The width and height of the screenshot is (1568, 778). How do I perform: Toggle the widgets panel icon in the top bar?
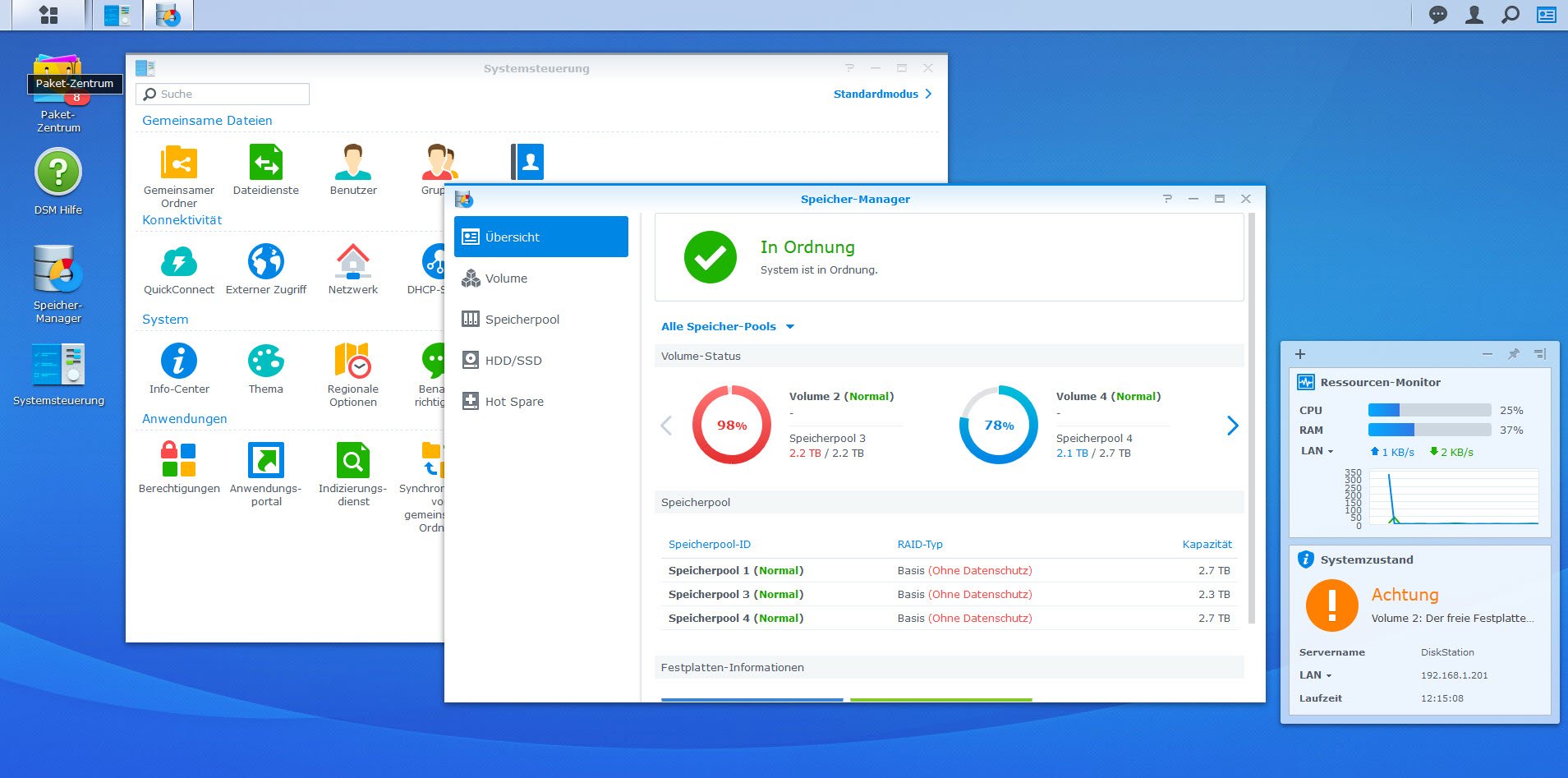tap(1547, 15)
